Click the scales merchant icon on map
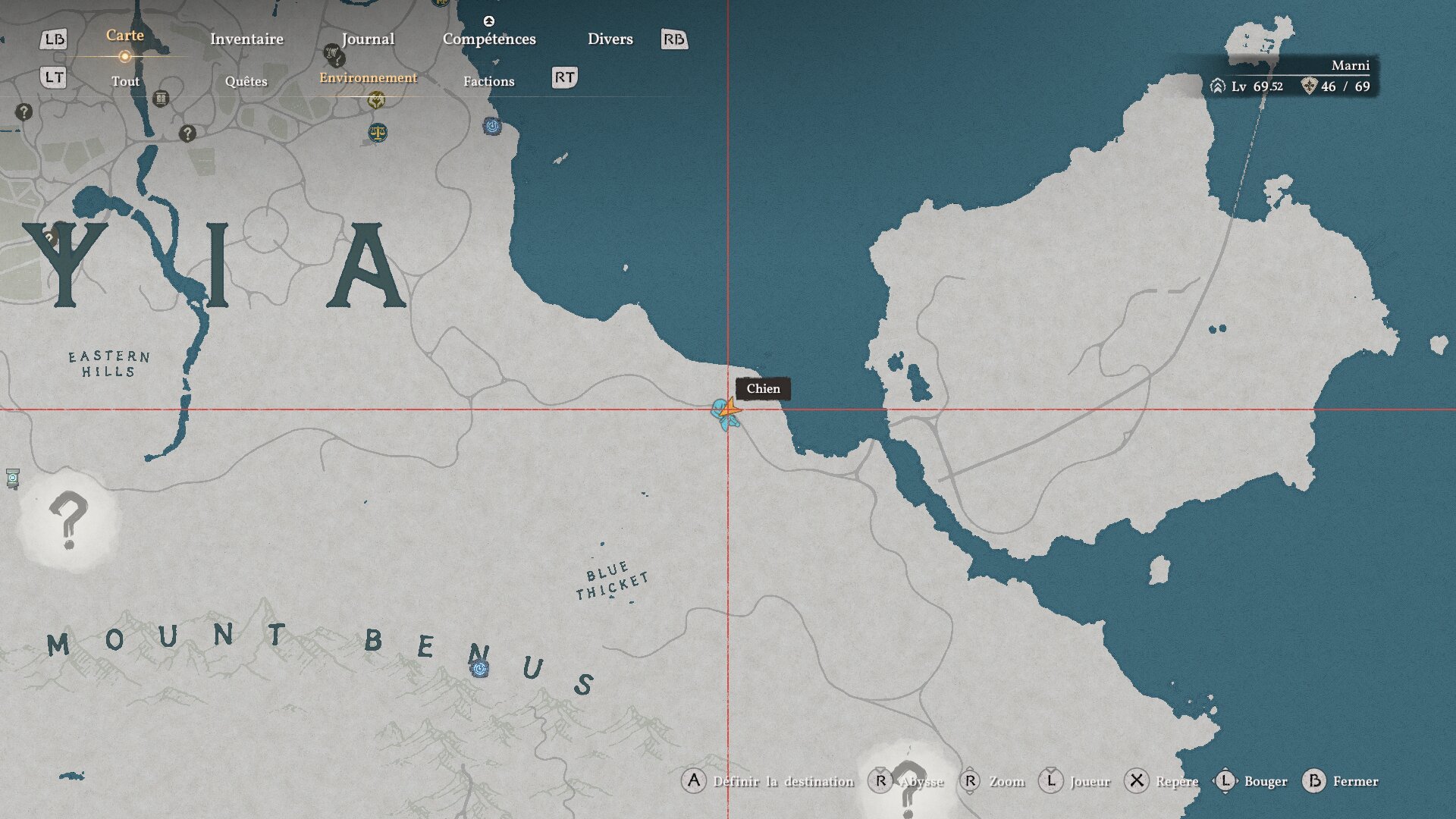Image resolution: width=1456 pixels, height=819 pixels. coord(377,133)
